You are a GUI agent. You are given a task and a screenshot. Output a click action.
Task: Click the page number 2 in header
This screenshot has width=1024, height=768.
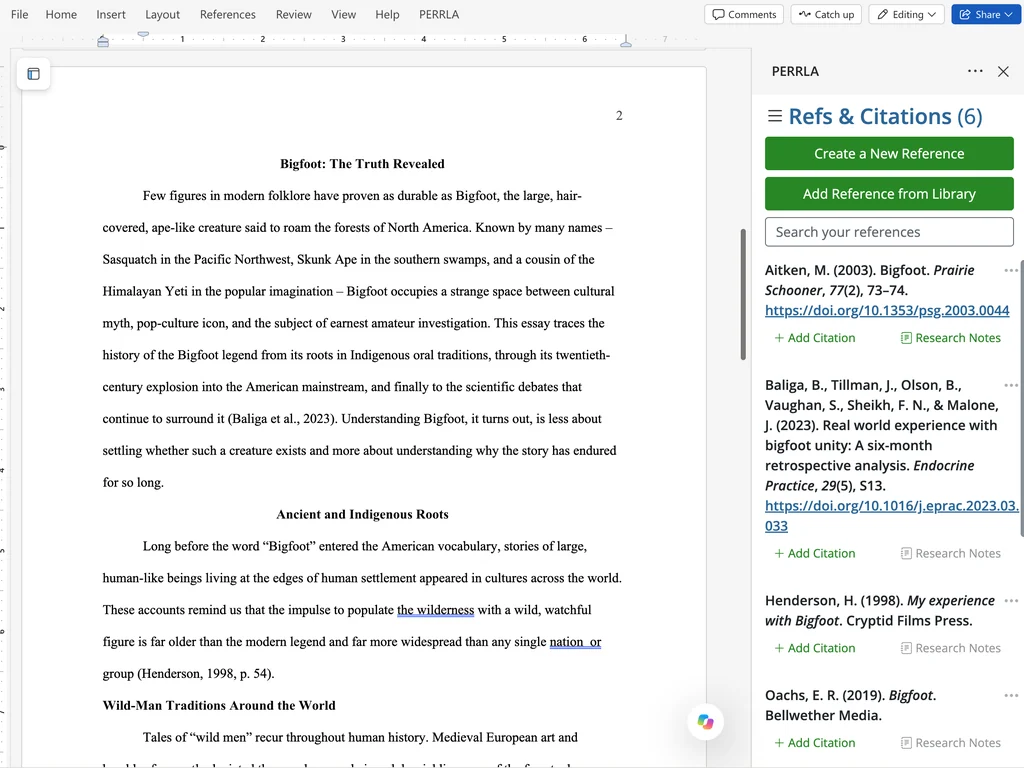pos(619,116)
